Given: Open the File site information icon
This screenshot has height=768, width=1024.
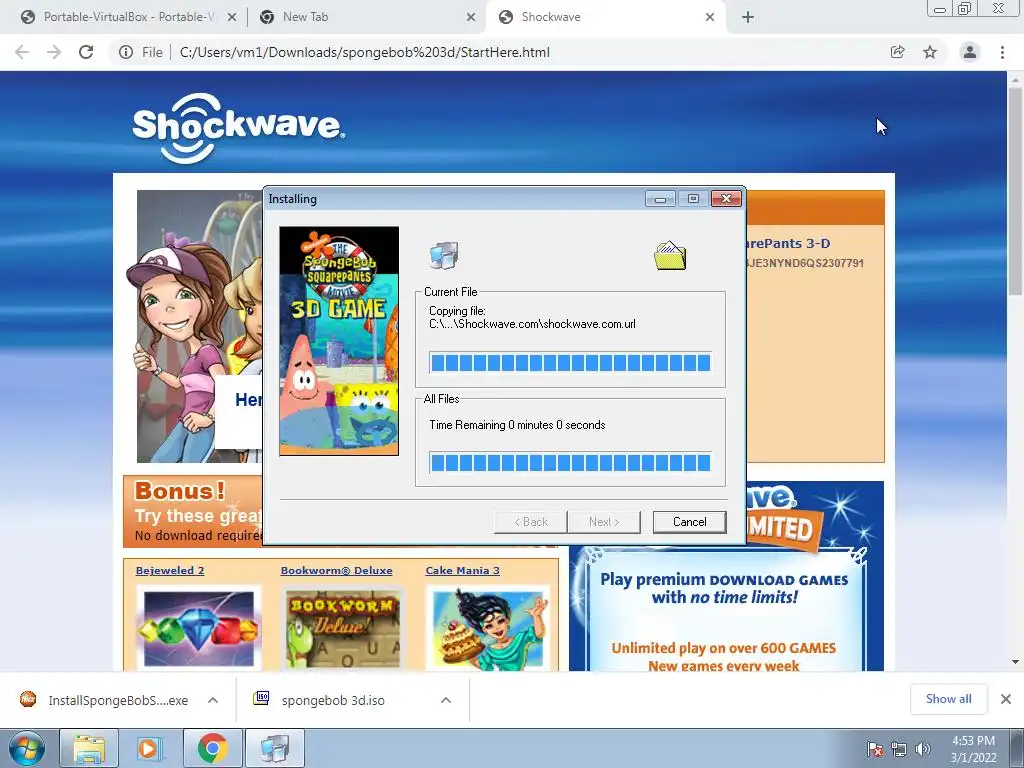Looking at the screenshot, I should 126,52.
